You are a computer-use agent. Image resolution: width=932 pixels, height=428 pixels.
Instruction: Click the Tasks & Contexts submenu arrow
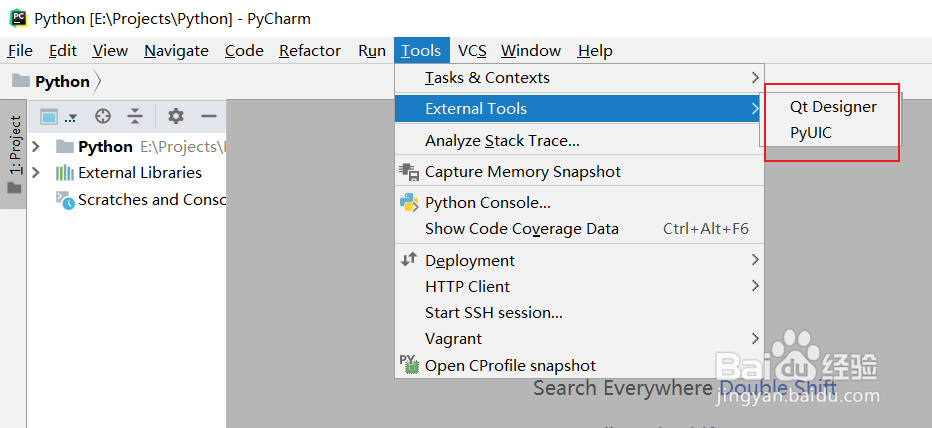[755, 77]
